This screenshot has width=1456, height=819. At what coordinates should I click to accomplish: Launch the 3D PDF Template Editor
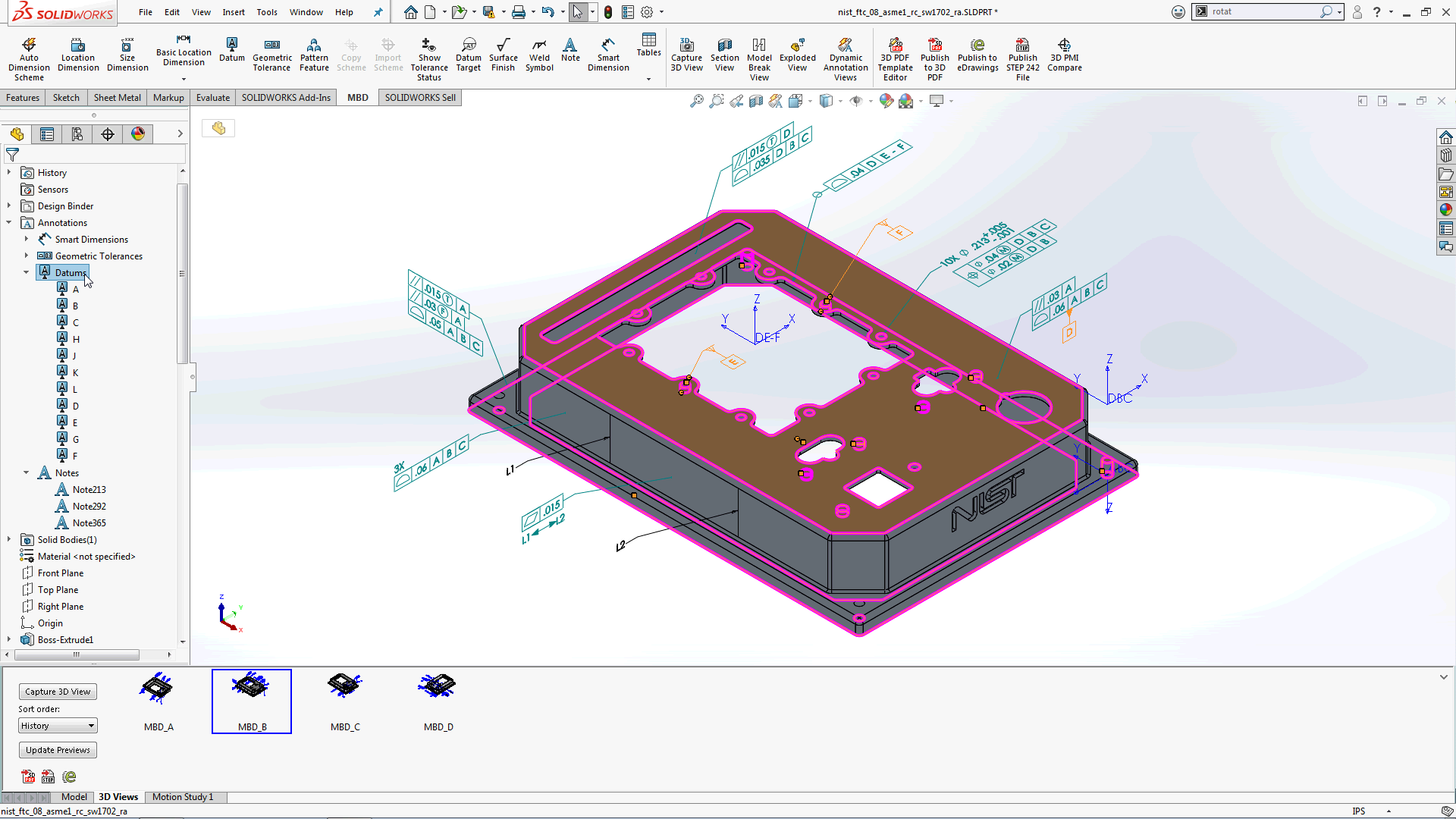(x=895, y=57)
